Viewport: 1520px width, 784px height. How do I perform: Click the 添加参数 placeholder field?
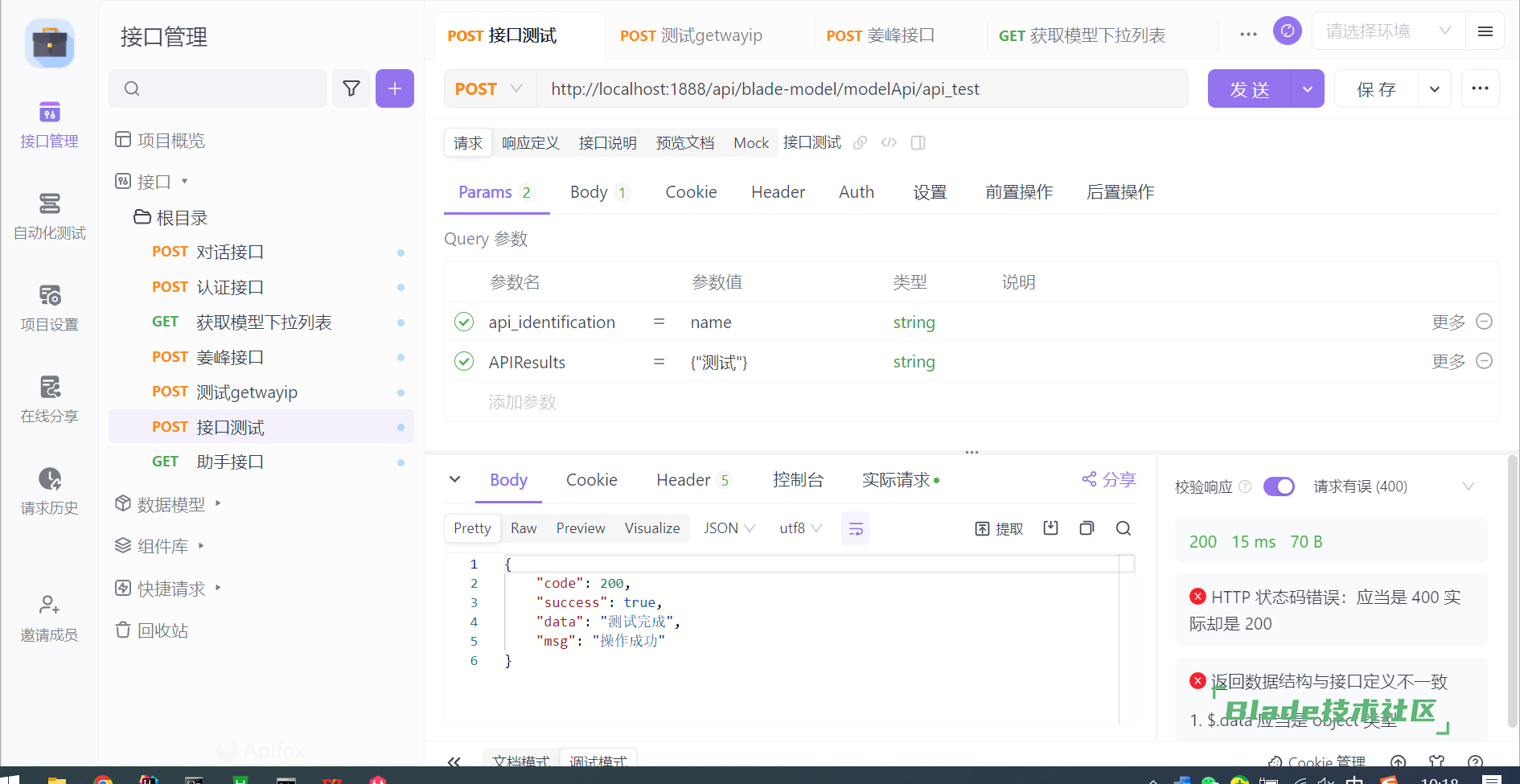pyautogui.click(x=522, y=401)
